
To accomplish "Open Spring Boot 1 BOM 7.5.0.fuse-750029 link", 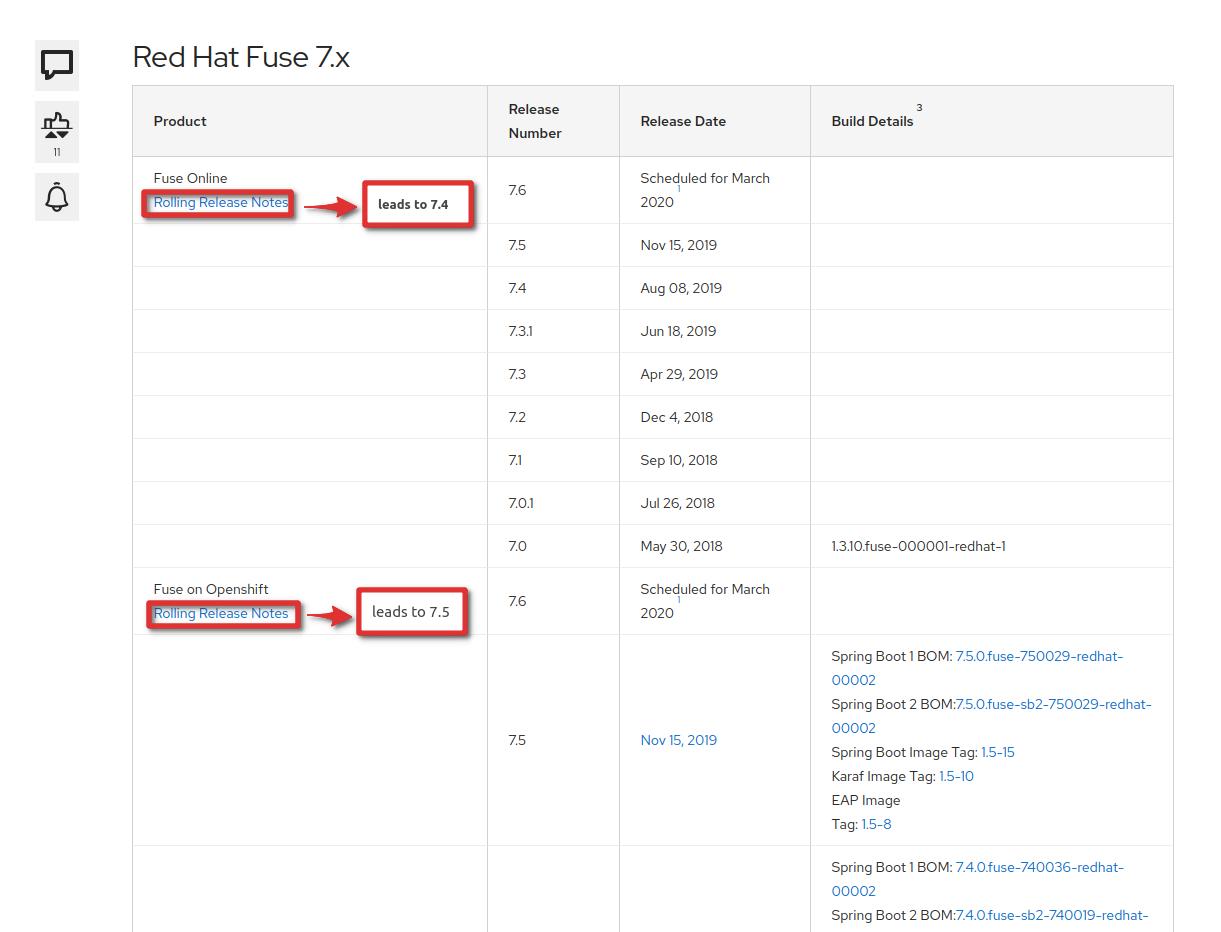I will [x=1038, y=657].
